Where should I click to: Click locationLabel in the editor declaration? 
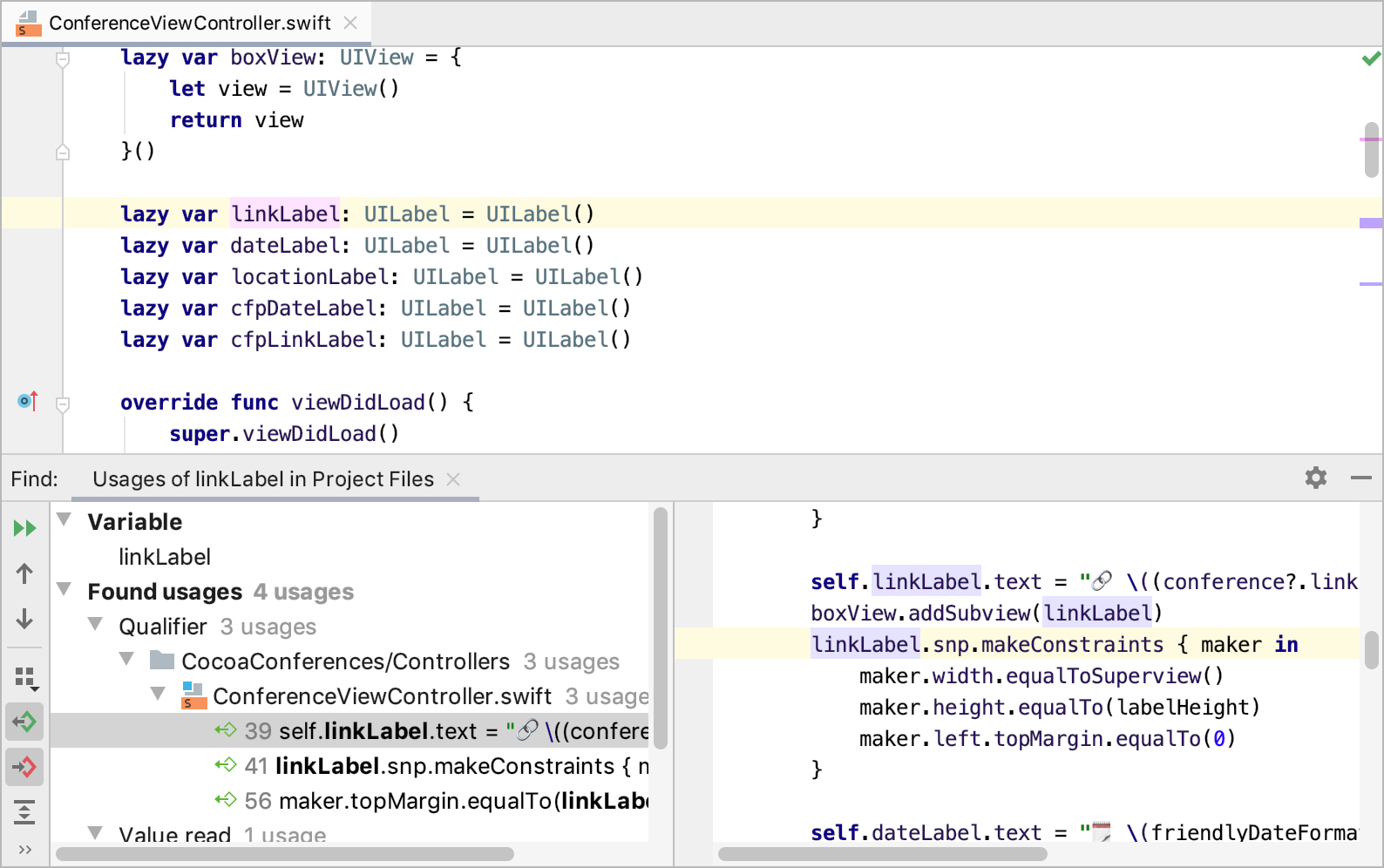click(x=309, y=276)
